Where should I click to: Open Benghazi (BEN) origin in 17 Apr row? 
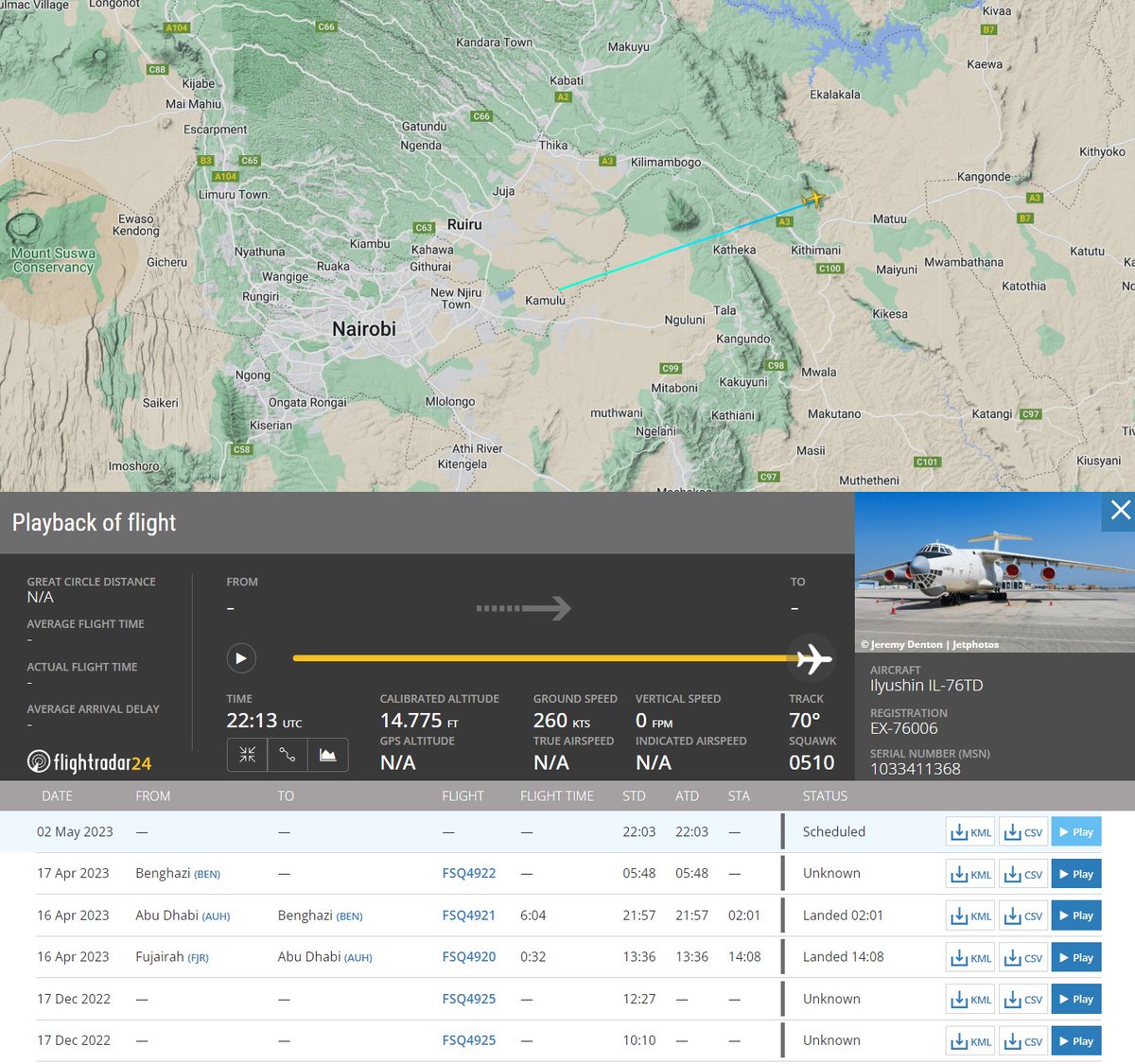point(178,873)
